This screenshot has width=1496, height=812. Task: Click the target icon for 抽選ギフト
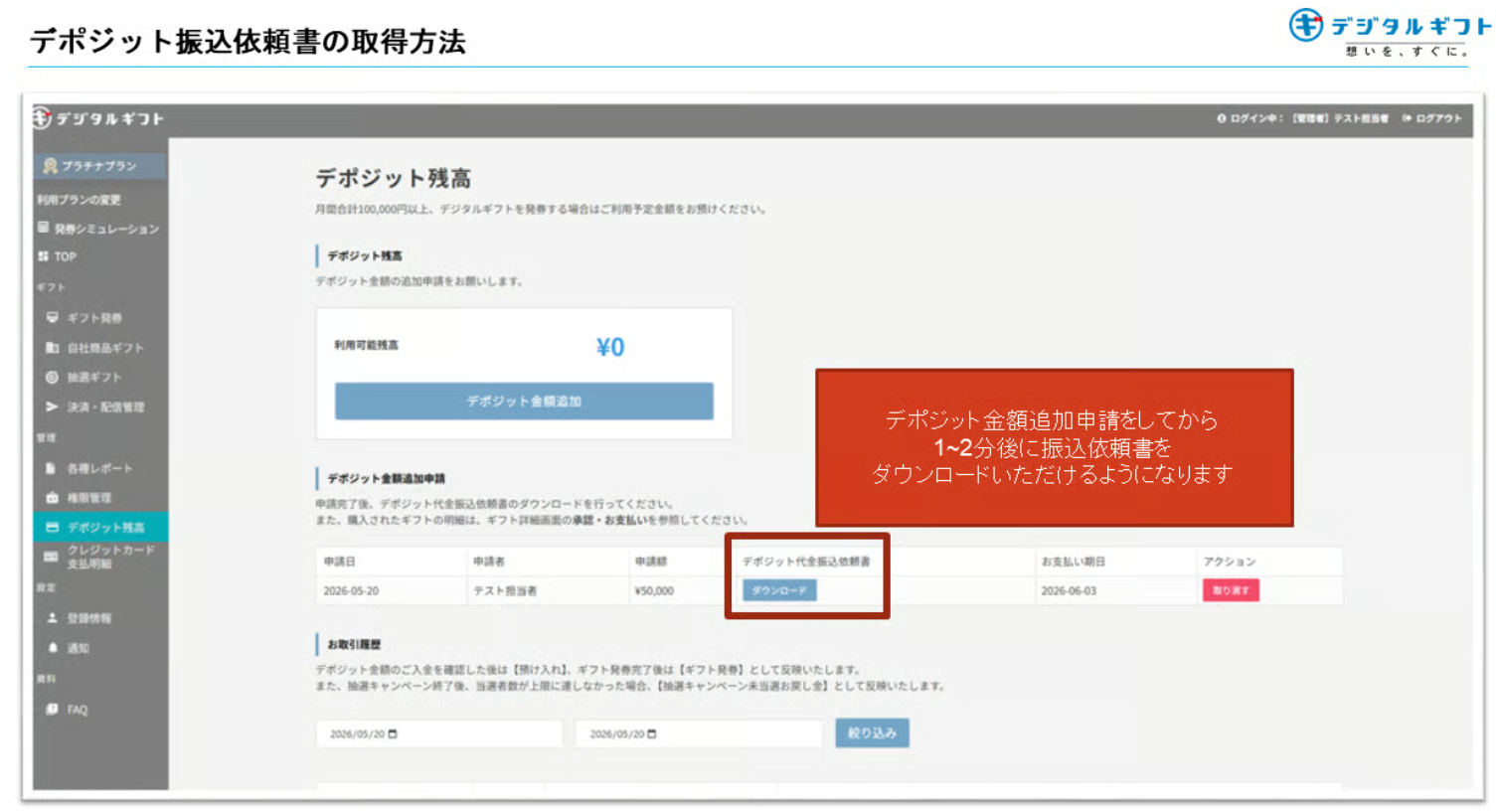point(53,378)
